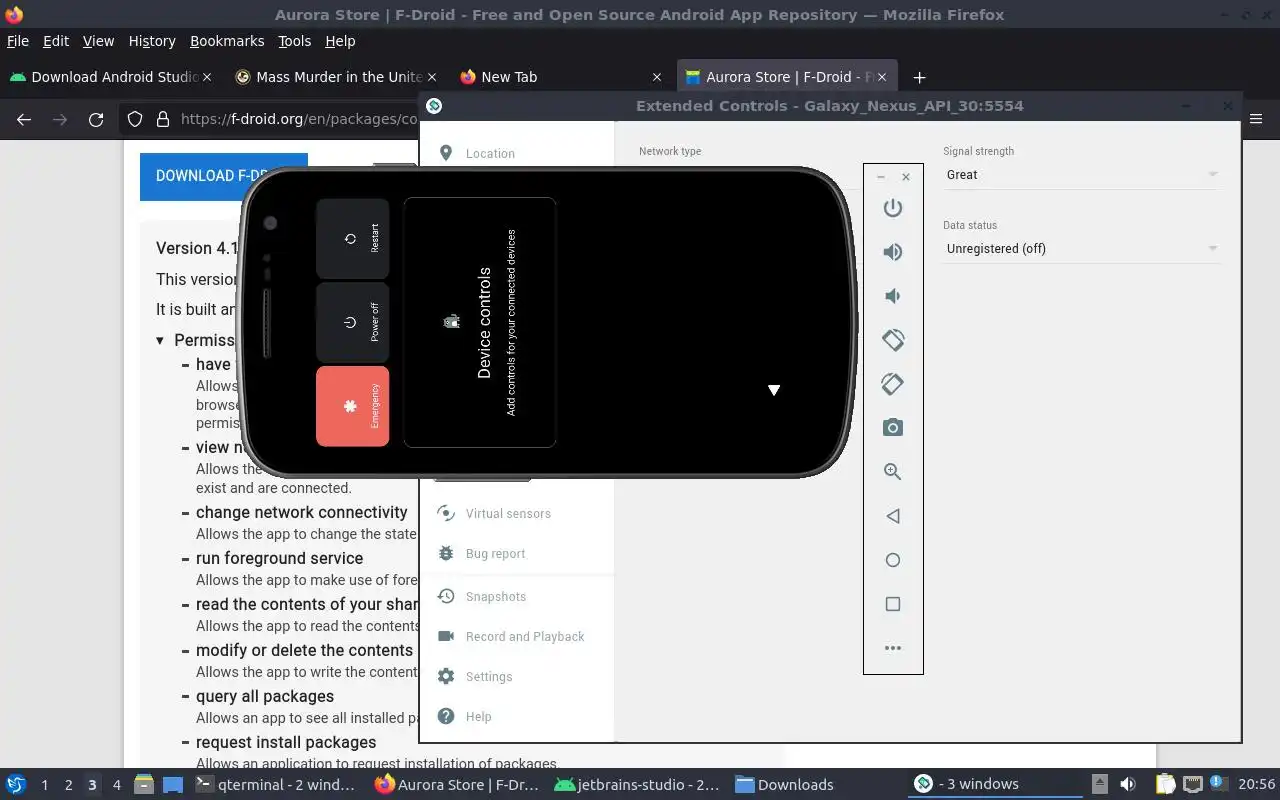Switch to workspace 1 on taskbar
Viewport: 1280px width, 800px height.
click(x=44, y=785)
